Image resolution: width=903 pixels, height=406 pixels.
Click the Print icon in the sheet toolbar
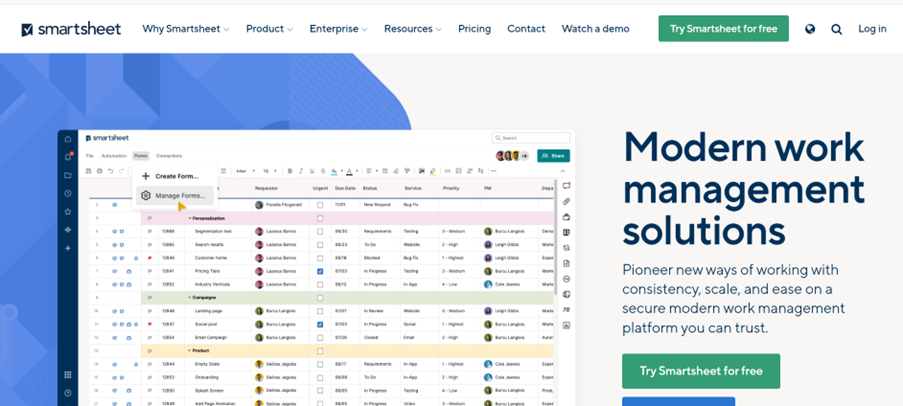100,171
